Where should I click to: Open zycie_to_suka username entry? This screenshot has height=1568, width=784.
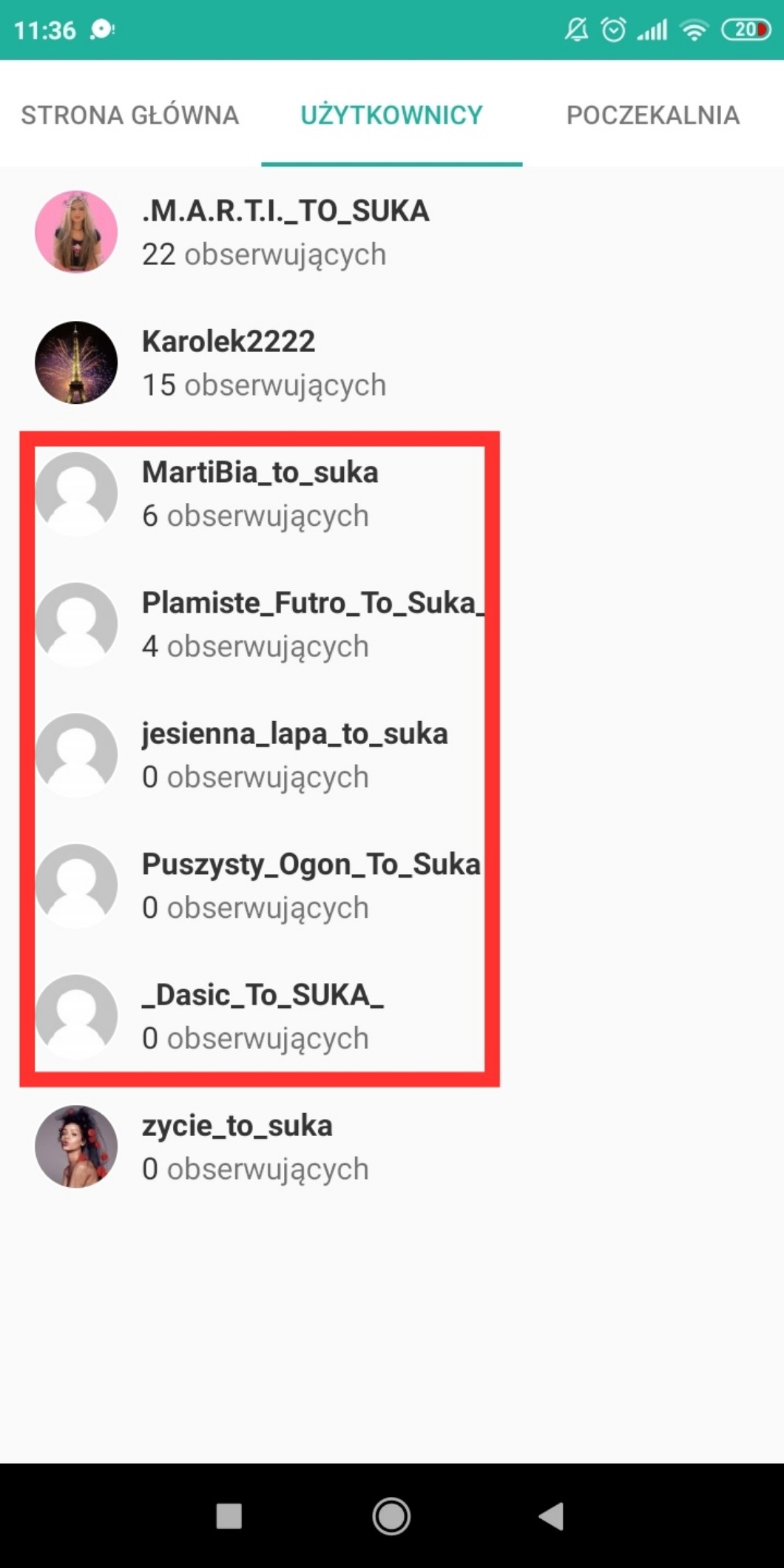click(x=237, y=1126)
